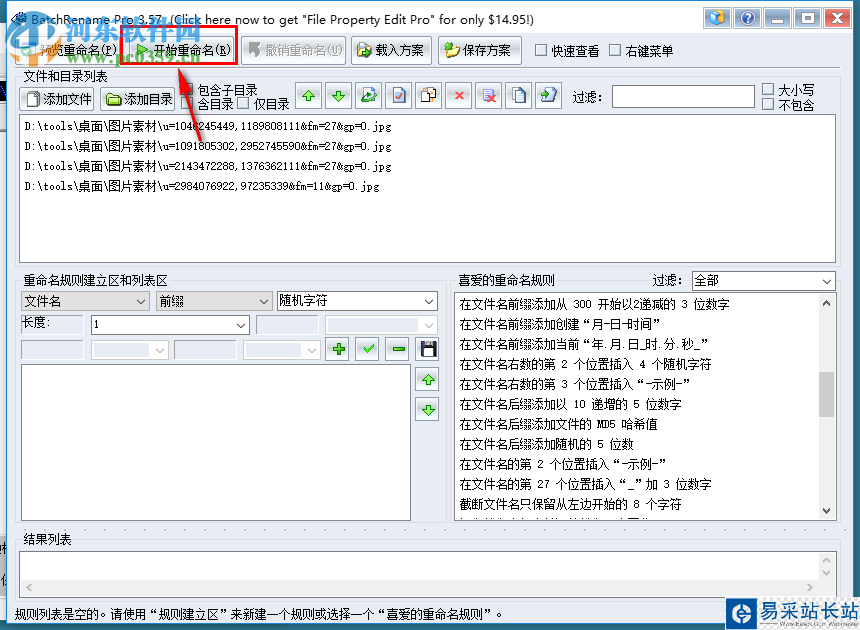Viewport: 860px width, 630px height.
Task: Enable 快速查看 quick view checkbox
Action: (x=541, y=50)
